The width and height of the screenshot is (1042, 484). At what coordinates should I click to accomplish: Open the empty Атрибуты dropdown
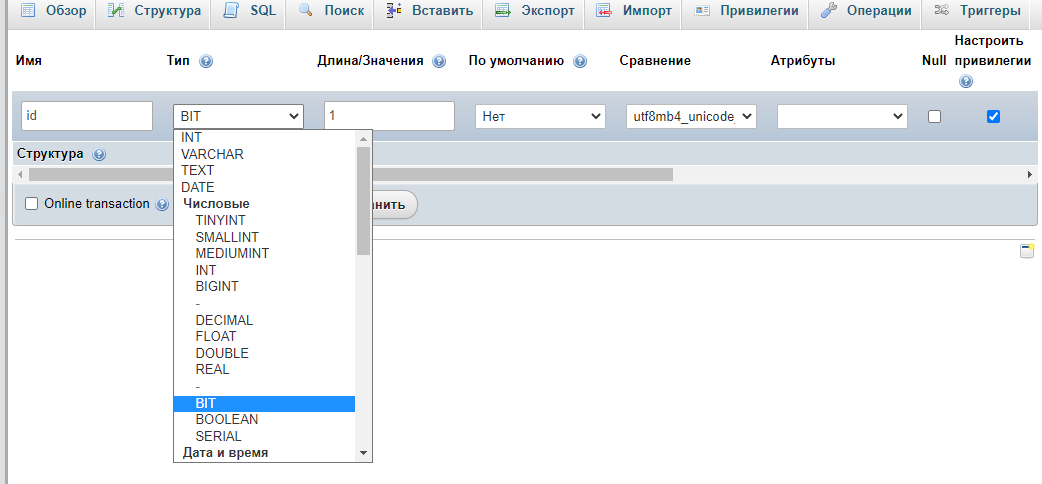click(842, 116)
